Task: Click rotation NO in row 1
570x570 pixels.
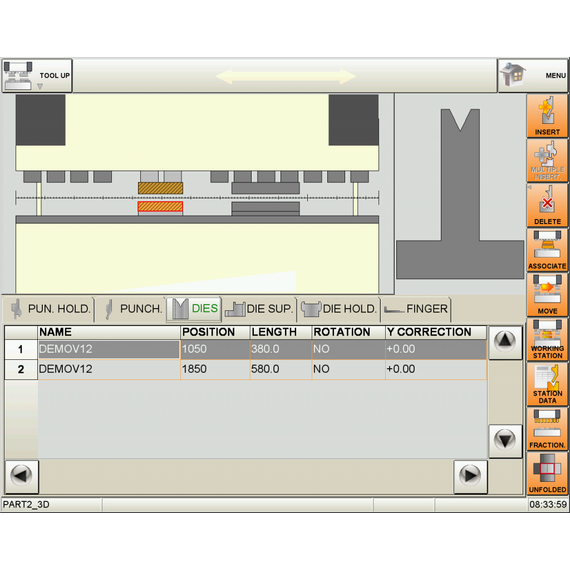Action: tap(349, 349)
